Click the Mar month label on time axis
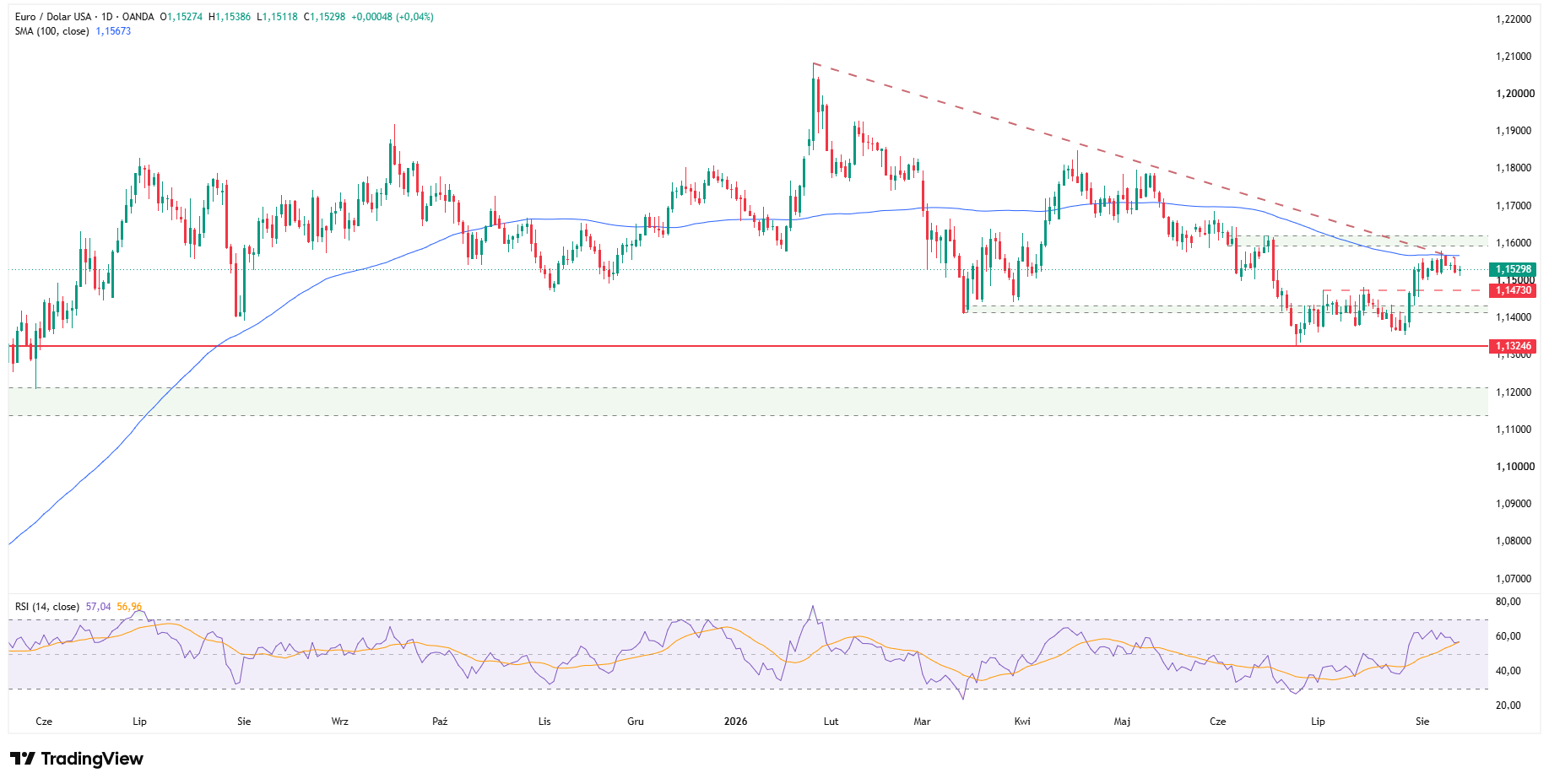 pos(923,722)
